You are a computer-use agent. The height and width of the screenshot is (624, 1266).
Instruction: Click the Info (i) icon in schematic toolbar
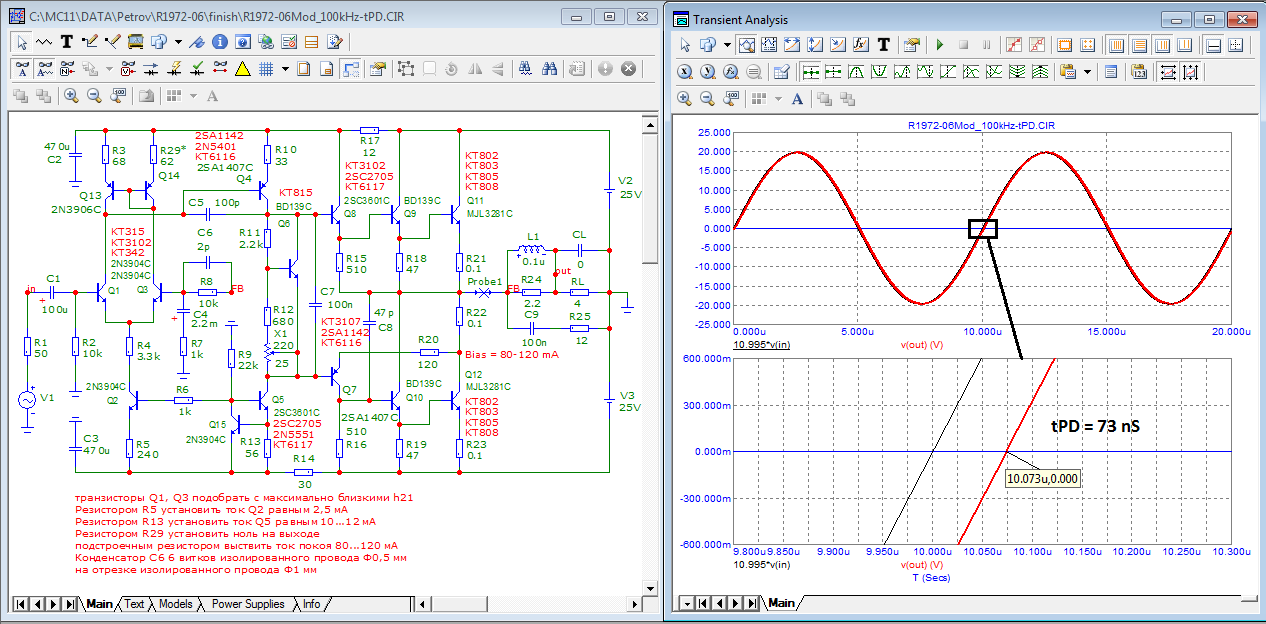[218, 42]
